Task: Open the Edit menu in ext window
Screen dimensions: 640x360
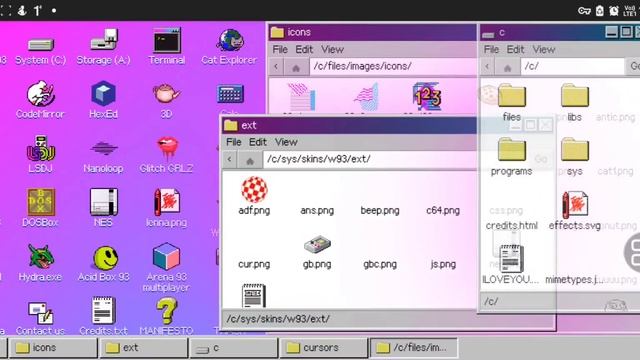Action: (258, 142)
